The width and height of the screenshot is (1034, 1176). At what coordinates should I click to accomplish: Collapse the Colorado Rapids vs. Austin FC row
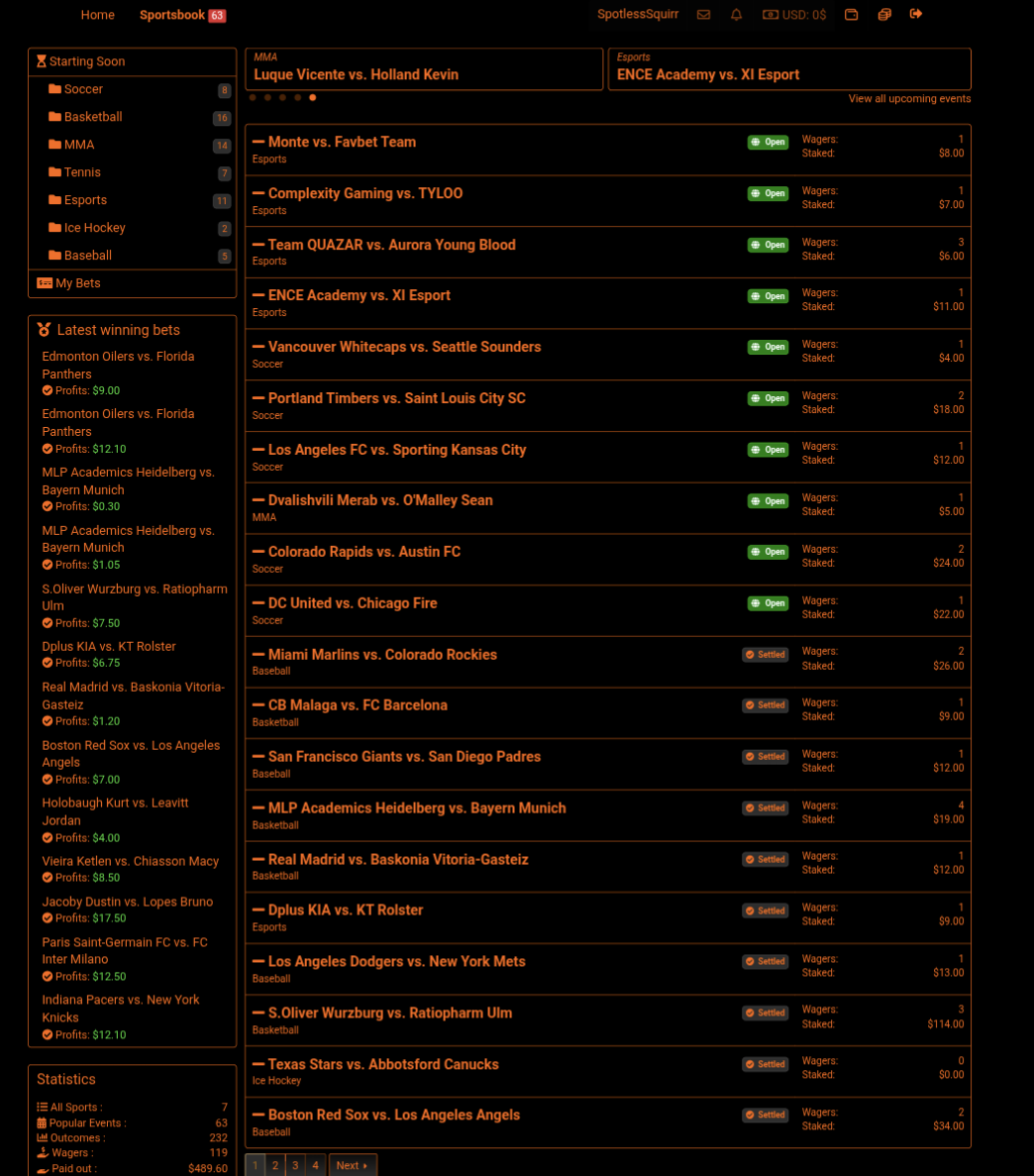tap(258, 552)
